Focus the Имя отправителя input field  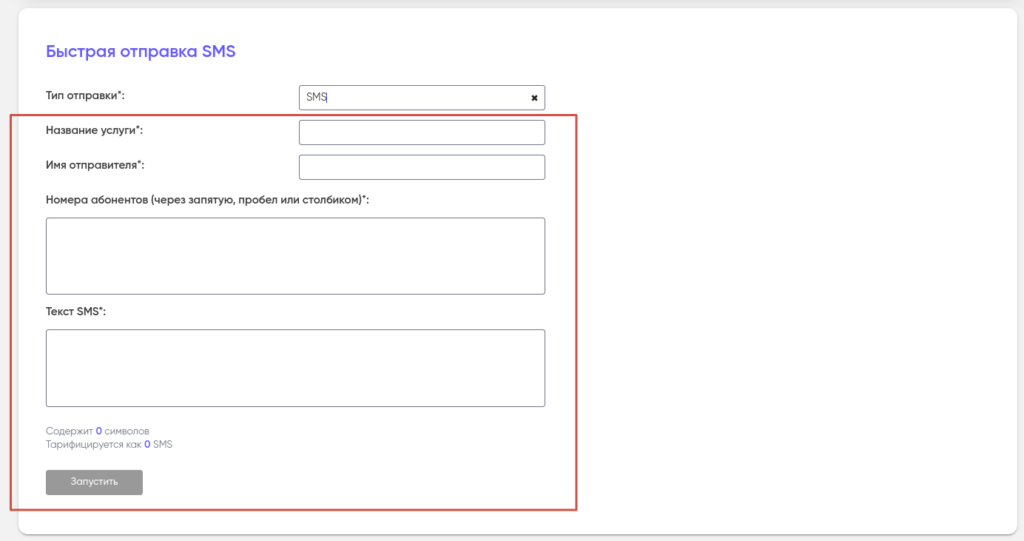point(421,167)
